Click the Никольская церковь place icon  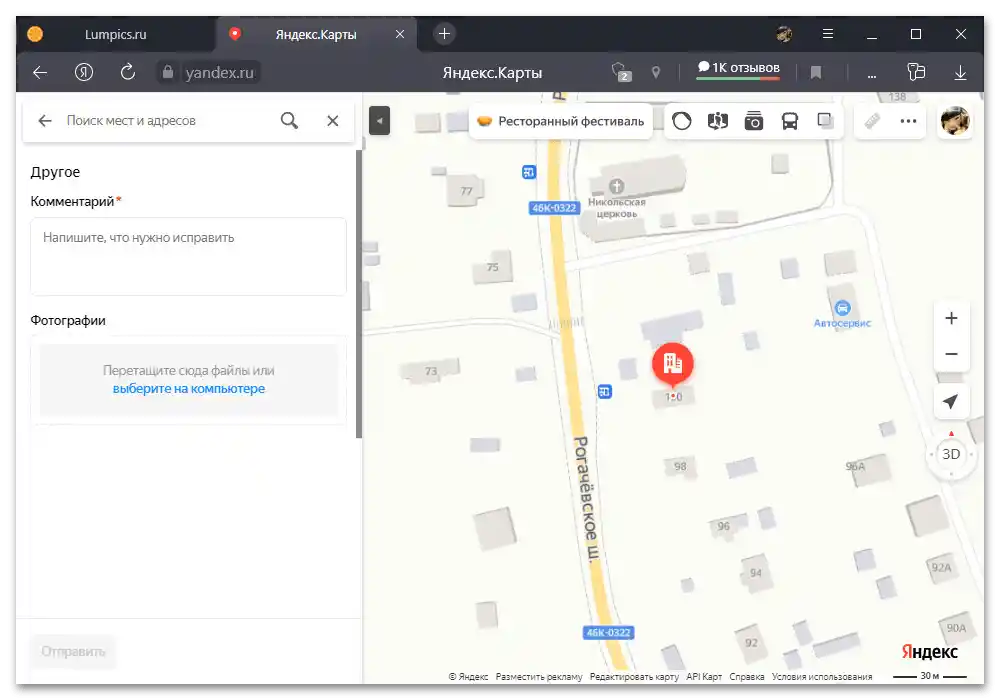click(x=616, y=186)
